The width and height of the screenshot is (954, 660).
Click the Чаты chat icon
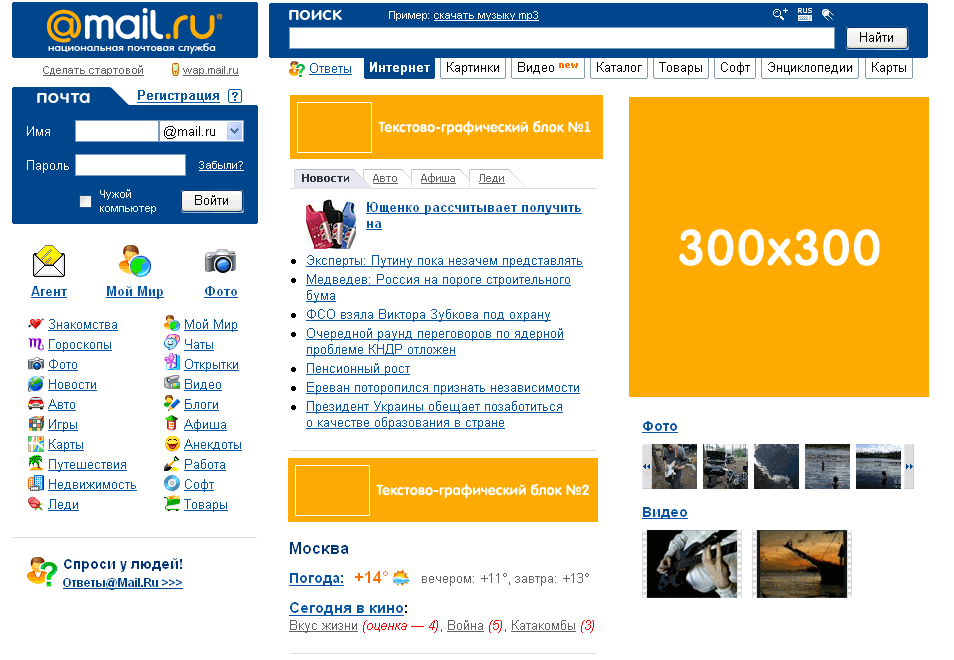tap(172, 343)
